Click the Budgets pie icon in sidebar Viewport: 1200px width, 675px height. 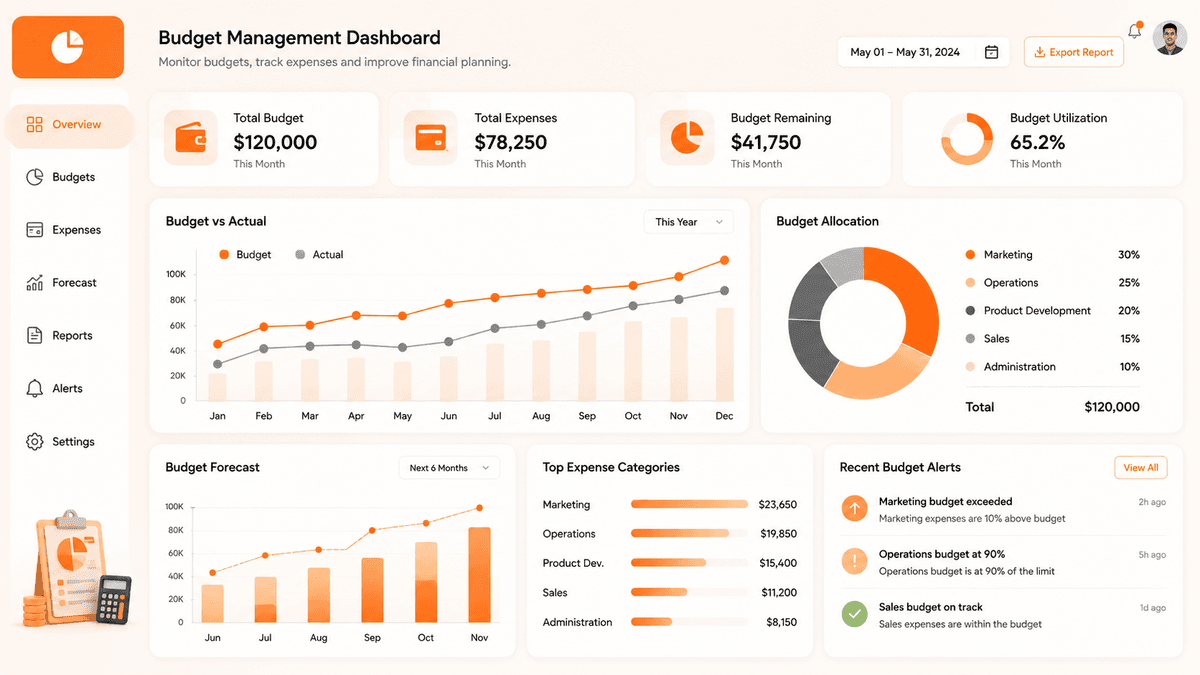[x=35, y=177]
